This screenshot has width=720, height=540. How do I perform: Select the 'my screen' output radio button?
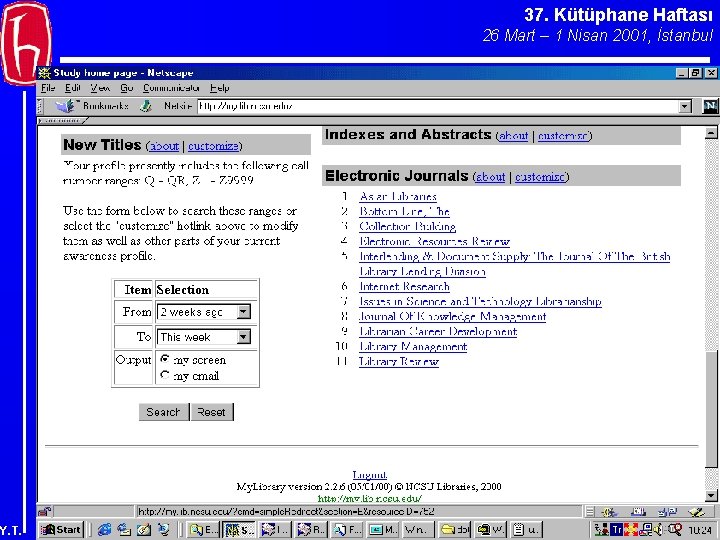click(x=165, y=359)
